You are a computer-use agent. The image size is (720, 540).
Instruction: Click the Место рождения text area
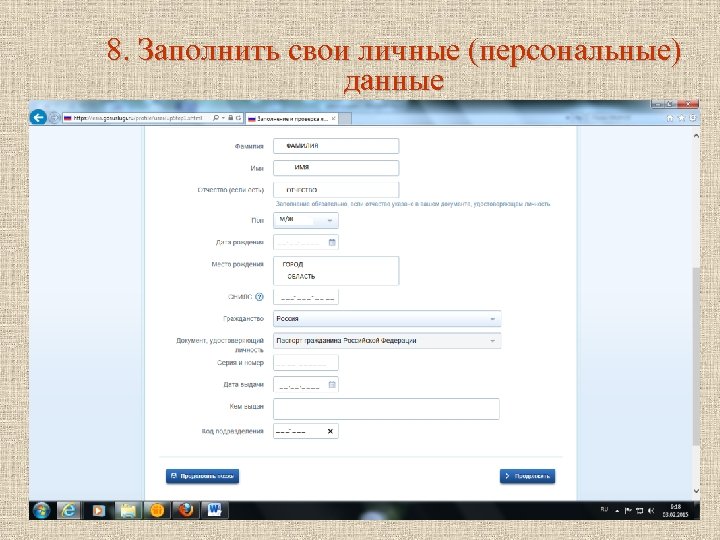click(336, 271)
